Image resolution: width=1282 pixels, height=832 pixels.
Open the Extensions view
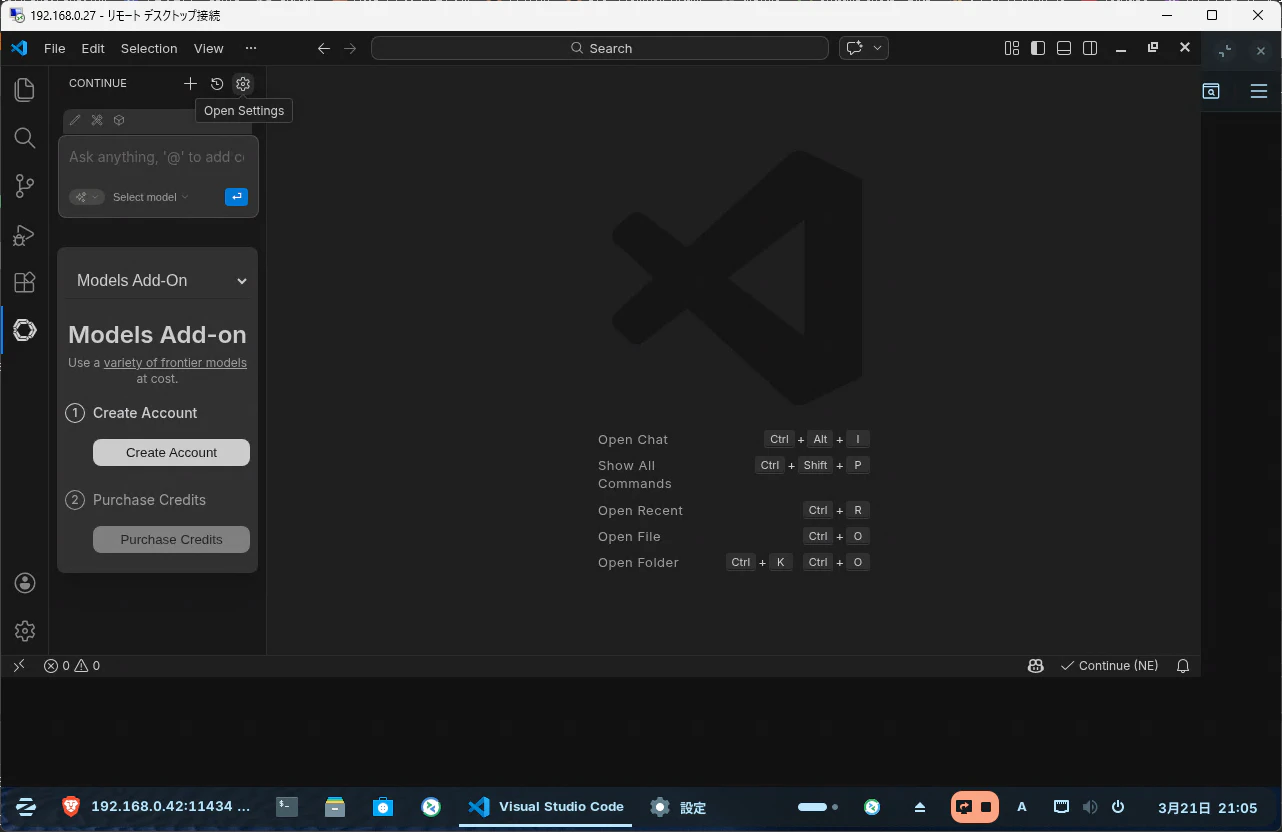coord(25,282)
